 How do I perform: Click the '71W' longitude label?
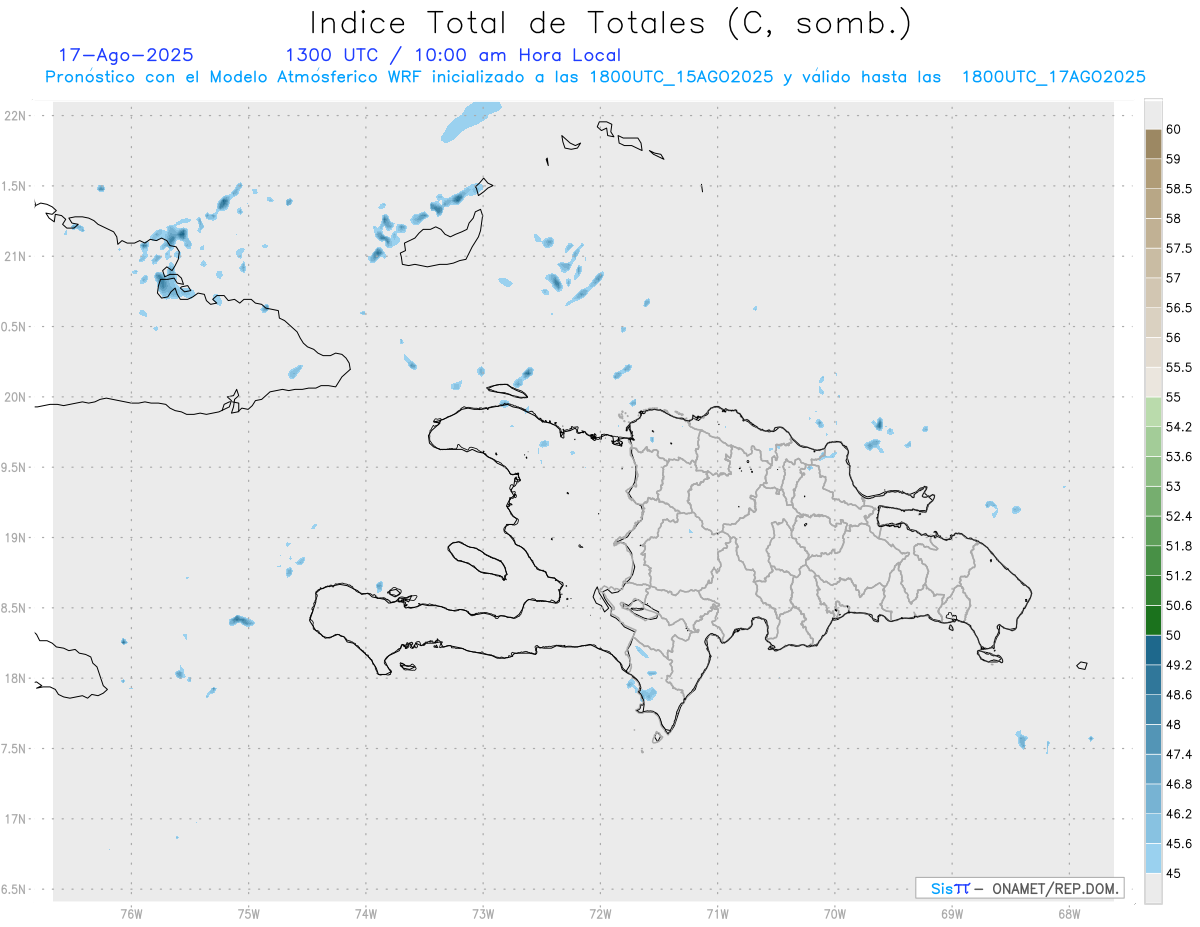coord(717,914)
